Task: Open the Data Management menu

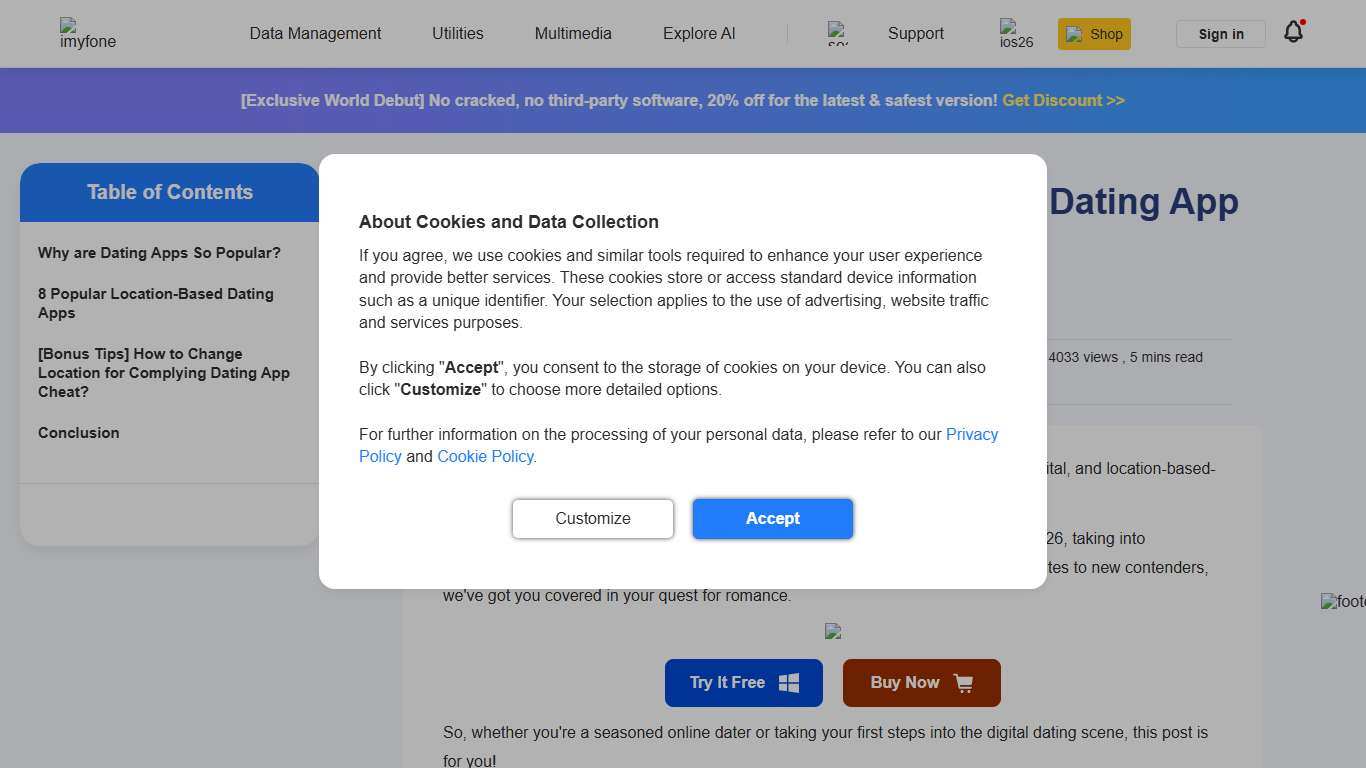Action: (315, 33)
